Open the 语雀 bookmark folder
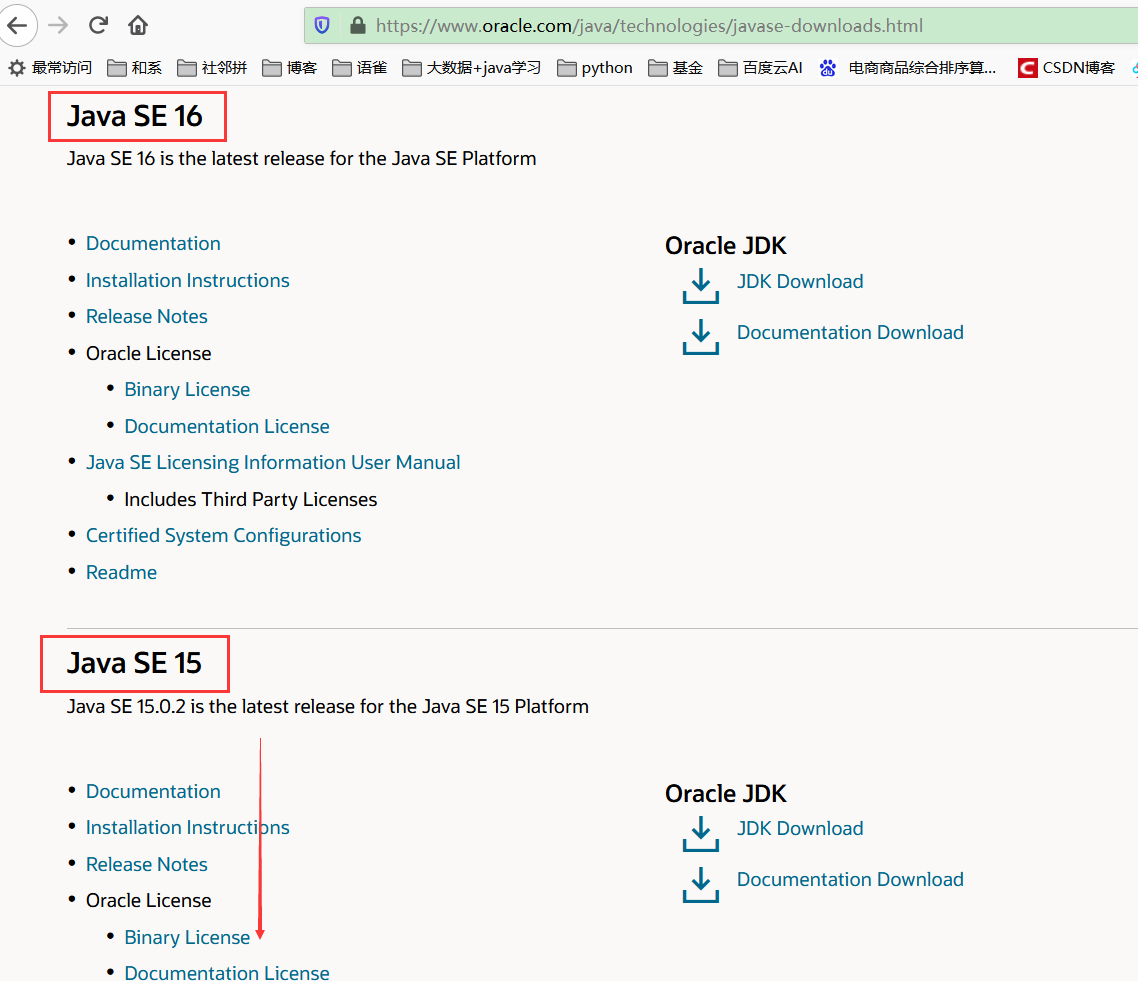Viewport: 1138px width, 981px height. [359, 67]
